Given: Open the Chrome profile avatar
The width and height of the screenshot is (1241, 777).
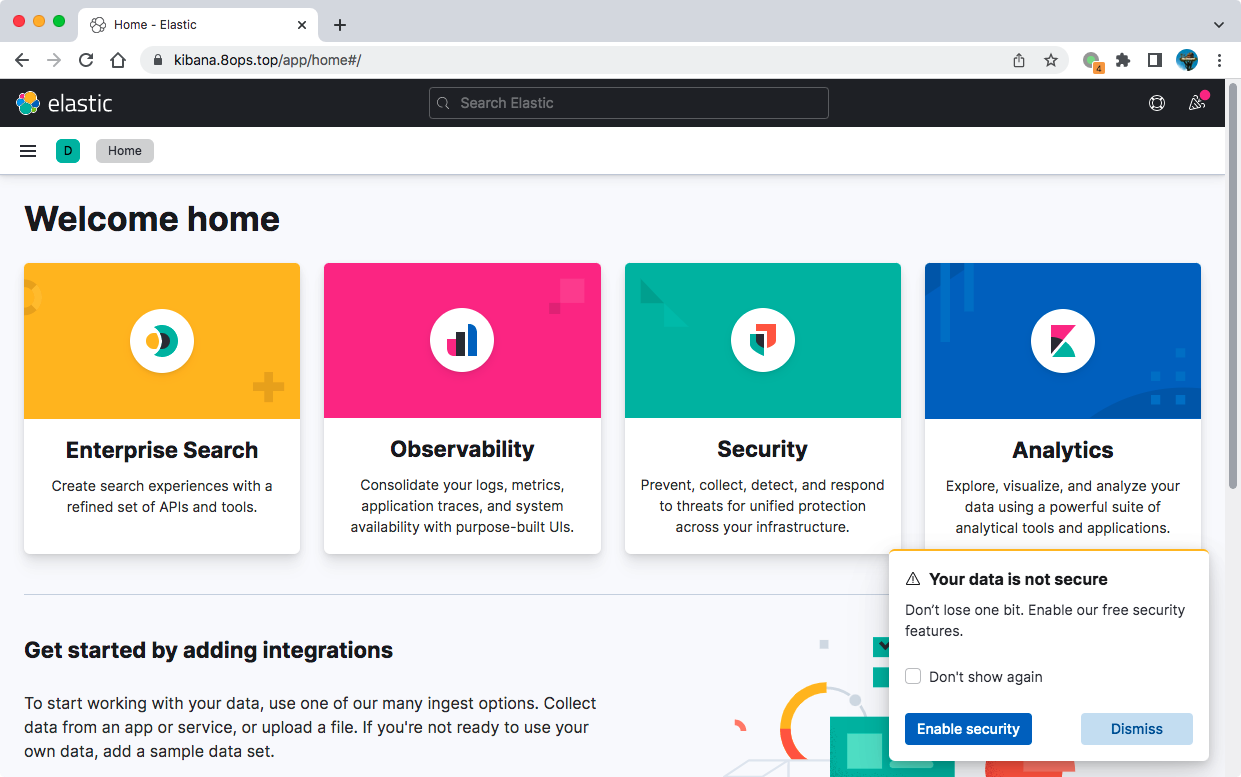Looking at the screenshot, I should pyautogui.click(x=1187, y=60).
